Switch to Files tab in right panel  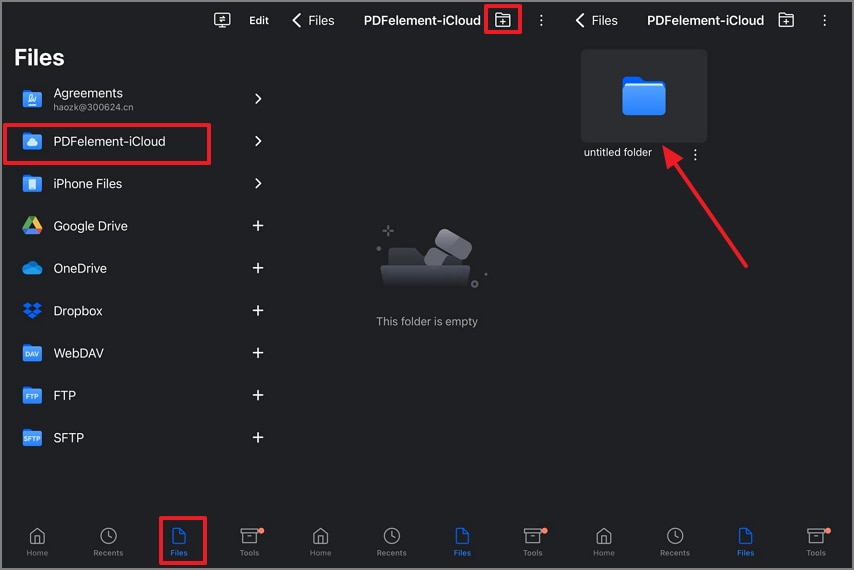[746, 542]
